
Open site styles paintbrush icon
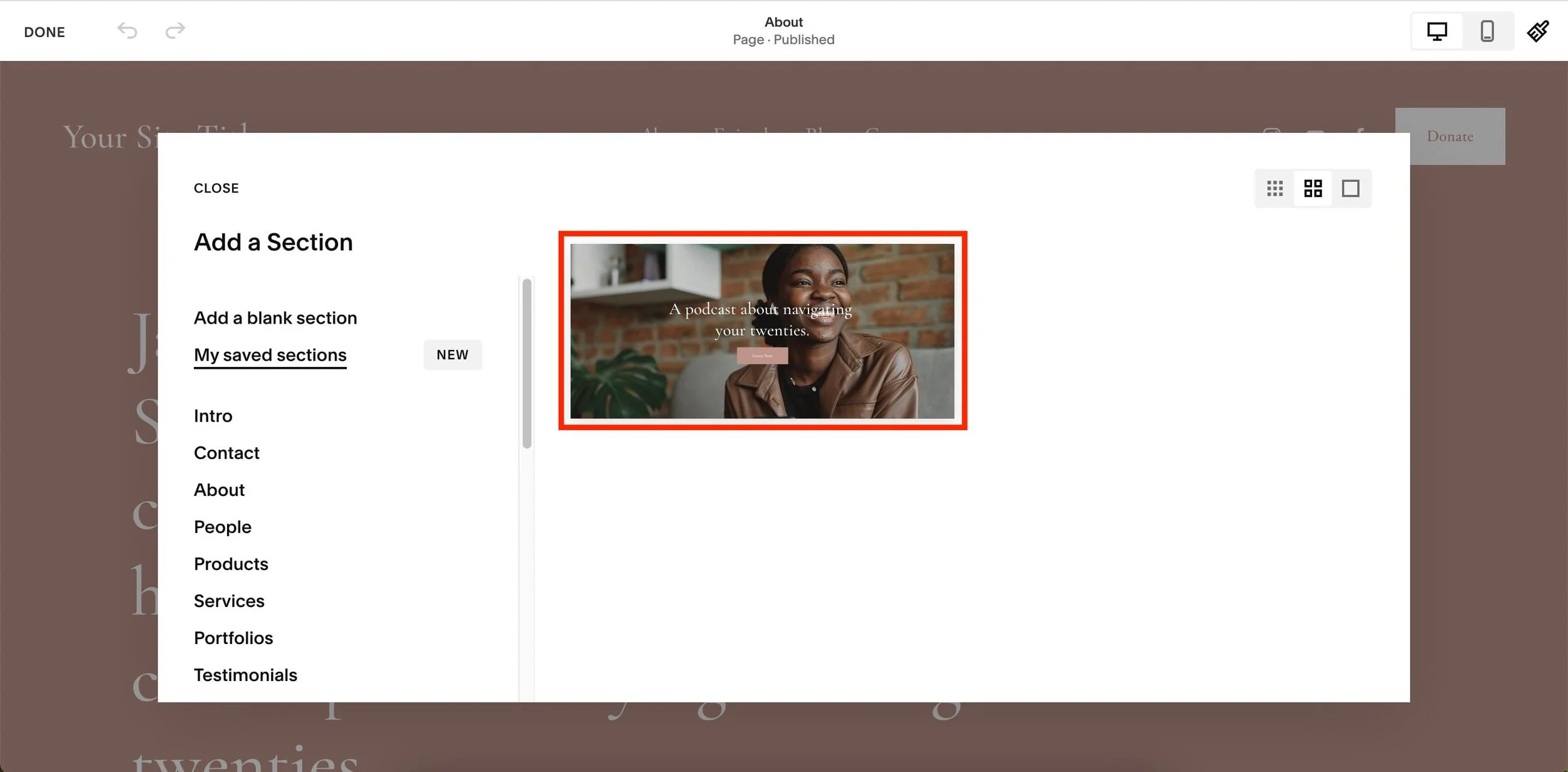[x=1537, y=31]
